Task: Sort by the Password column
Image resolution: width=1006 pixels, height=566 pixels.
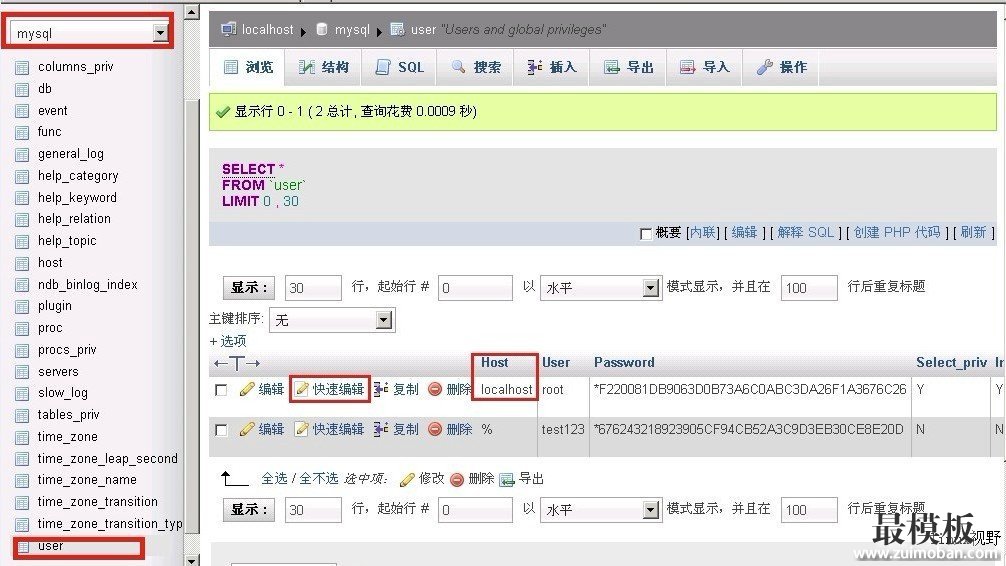Action: 624,363
